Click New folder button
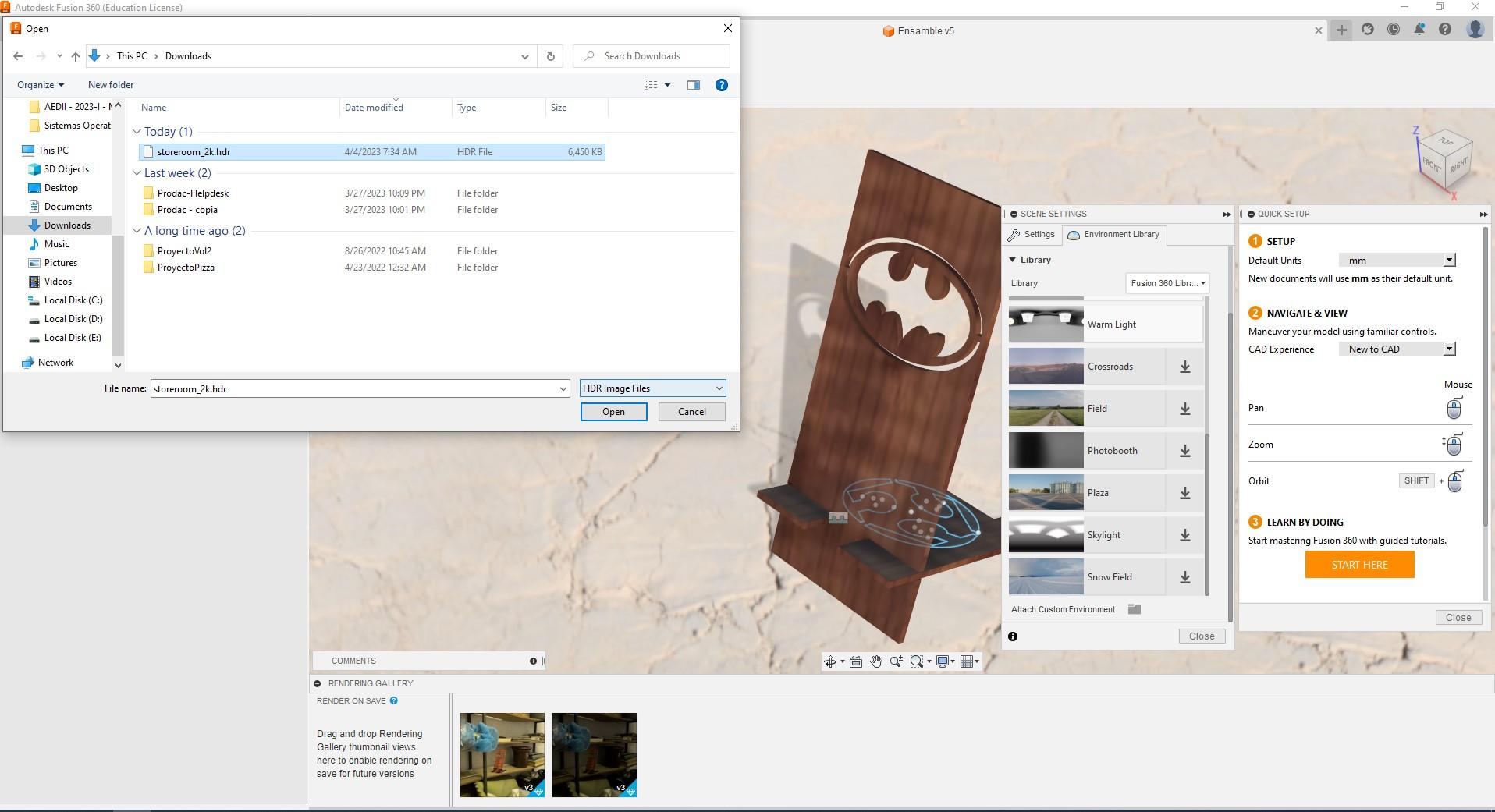Screen dimensions: 1495x812 [x=111, y=85]
